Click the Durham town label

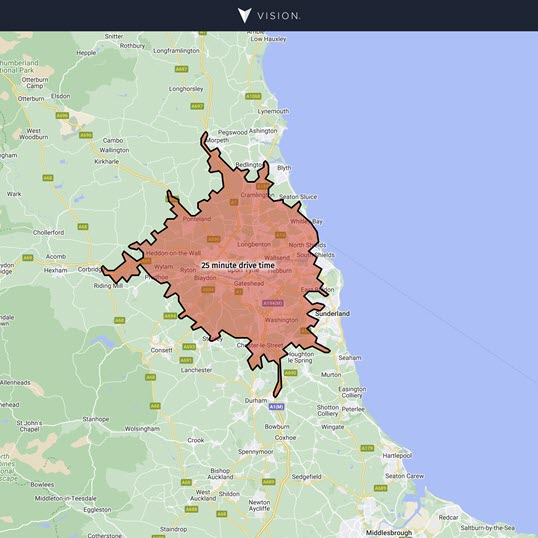coord(256,400)
